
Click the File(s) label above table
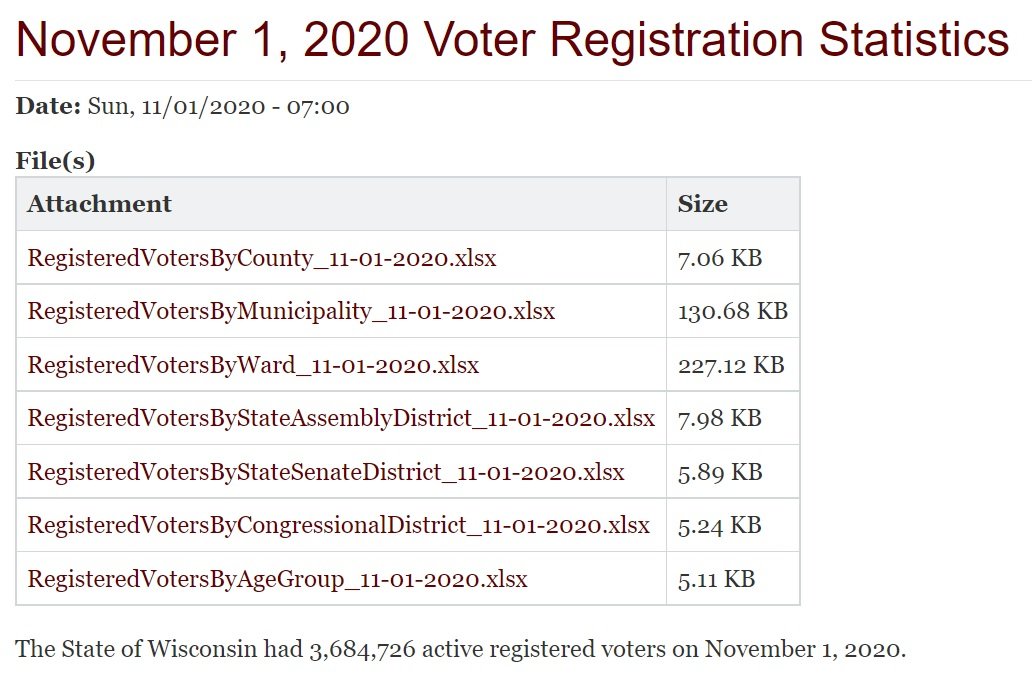[x=55, y=160]
